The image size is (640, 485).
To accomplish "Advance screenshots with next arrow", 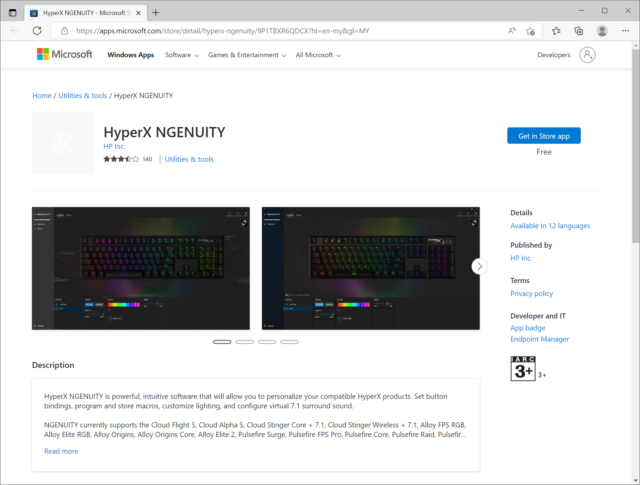I will click(x=479, y=267).
